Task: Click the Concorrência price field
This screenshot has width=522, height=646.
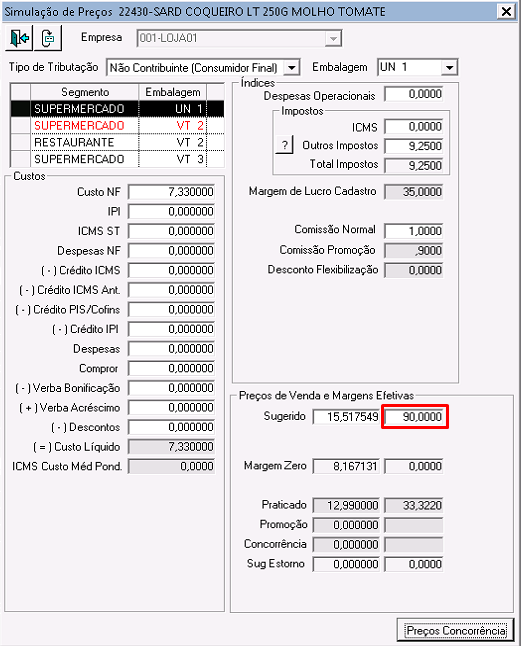Action: click(346, 545)
